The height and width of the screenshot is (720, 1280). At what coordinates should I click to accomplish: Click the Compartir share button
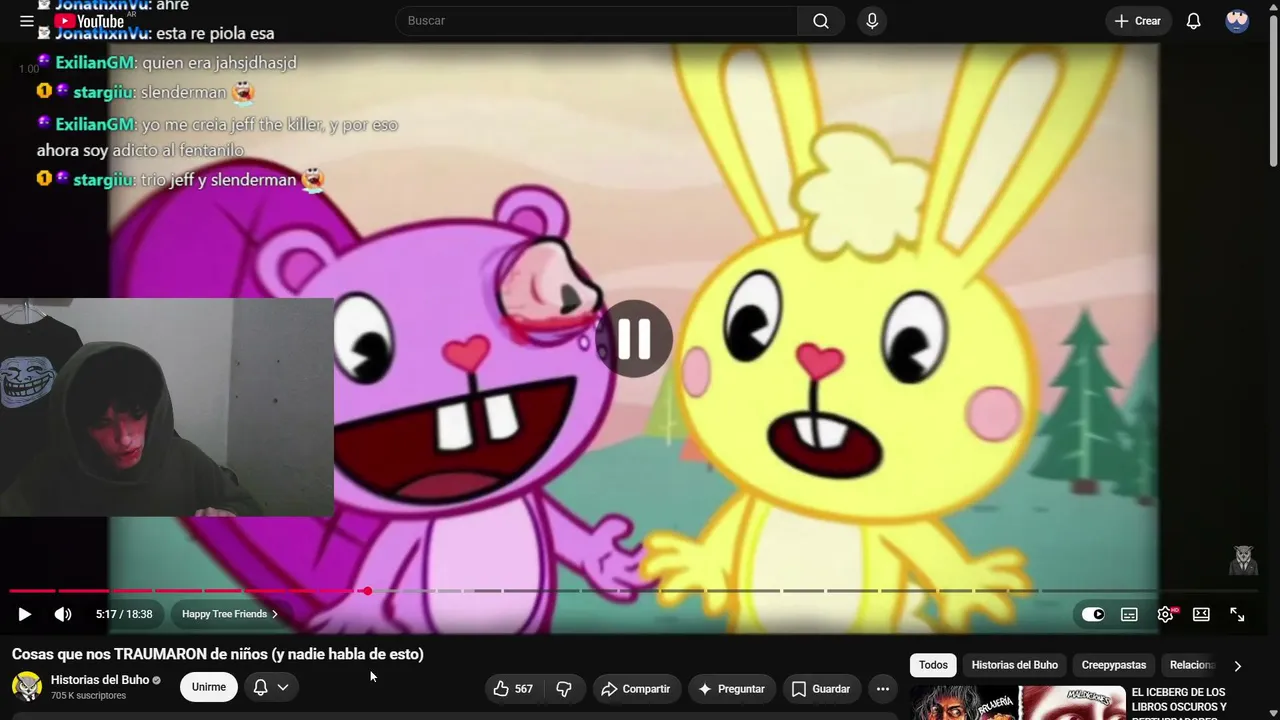click(636, 688)
